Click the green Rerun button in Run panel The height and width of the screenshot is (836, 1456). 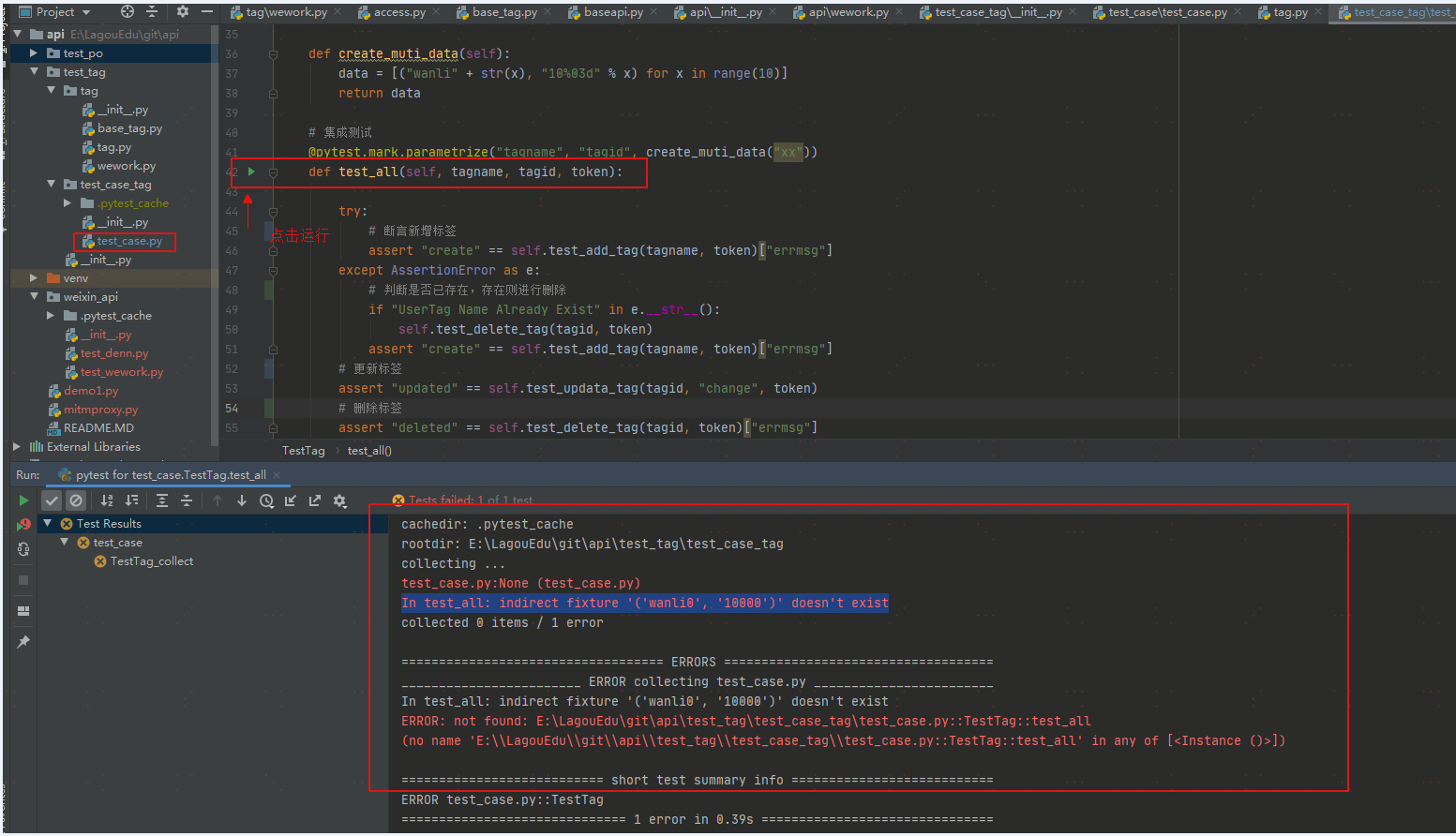[23, 500]
